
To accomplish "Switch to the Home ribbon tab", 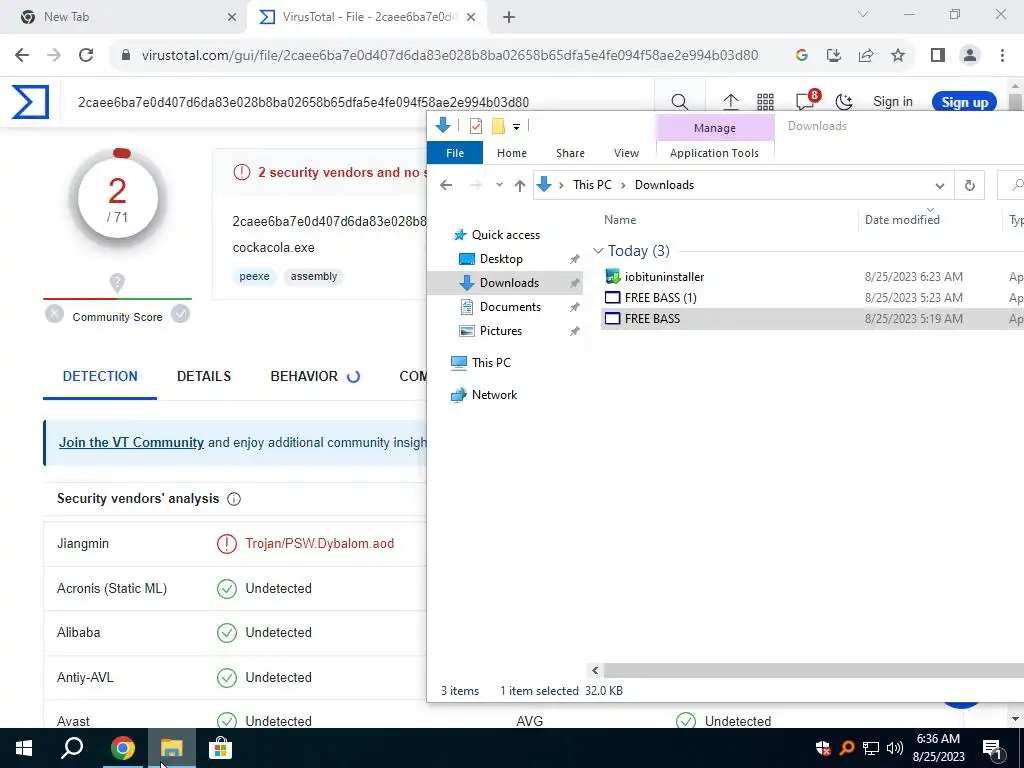I will tap(511, 153).
